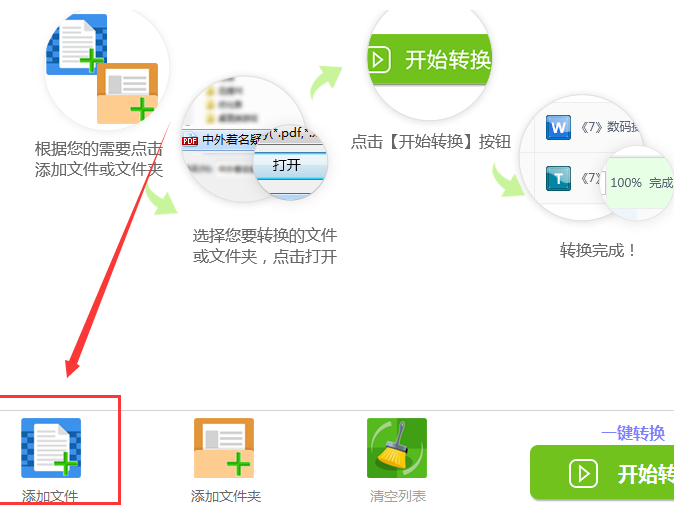Screen dimensions: 674x509
Task: Click the 清空列表 broom icon
Action: [397, 448]
